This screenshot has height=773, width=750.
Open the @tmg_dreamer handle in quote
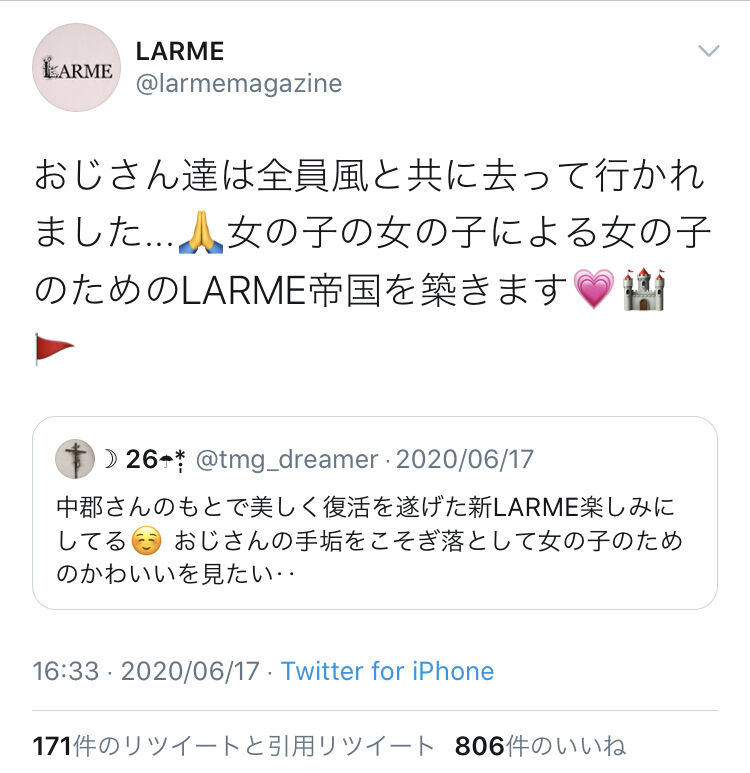tap(287, 459)
